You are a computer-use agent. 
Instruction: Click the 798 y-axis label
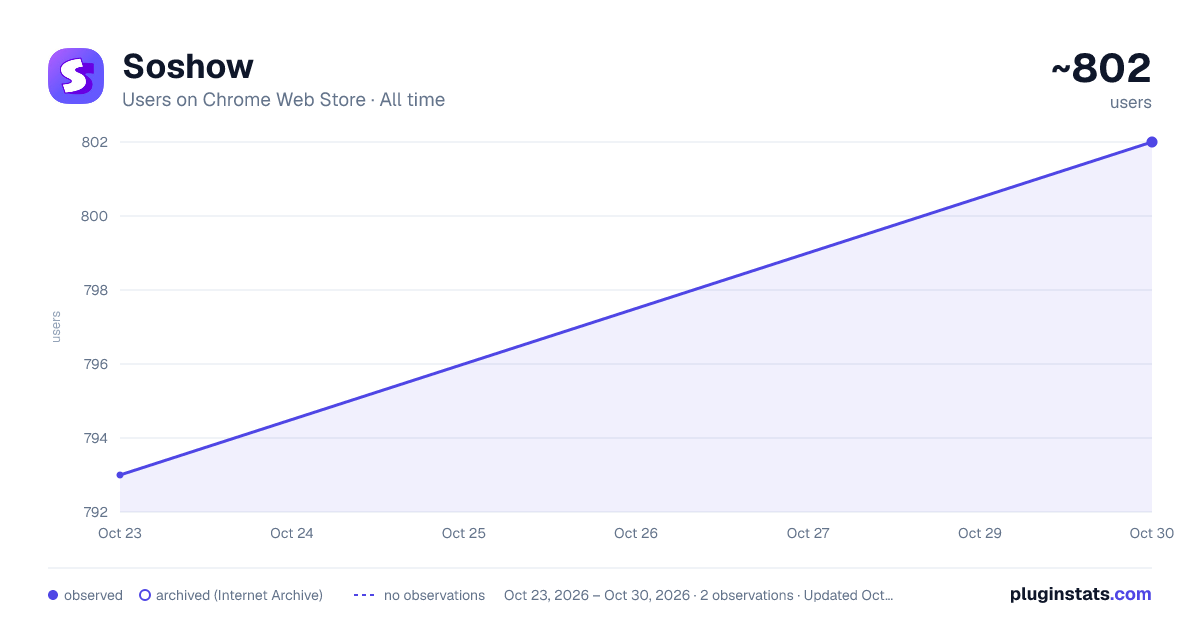click(x=94, y=290)
